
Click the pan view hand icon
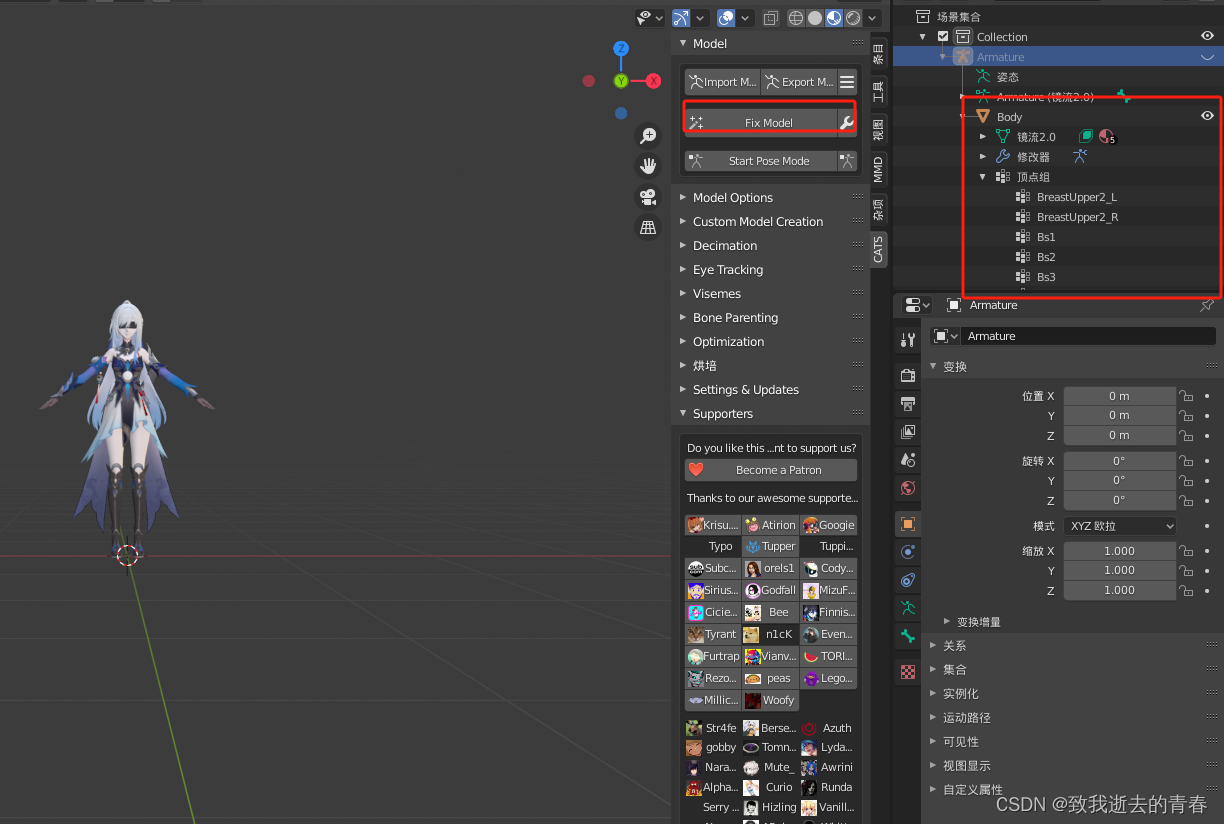tap(648, 166)
